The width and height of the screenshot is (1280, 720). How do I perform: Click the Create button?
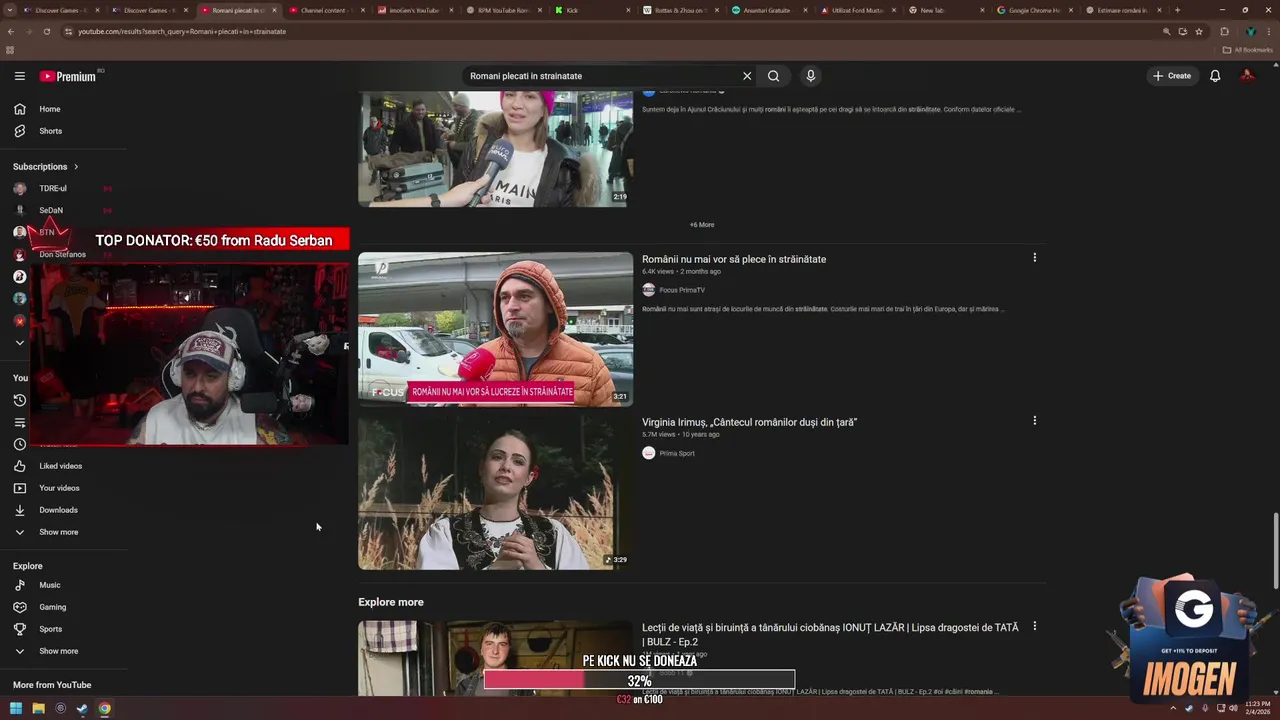click(1171, 76)
